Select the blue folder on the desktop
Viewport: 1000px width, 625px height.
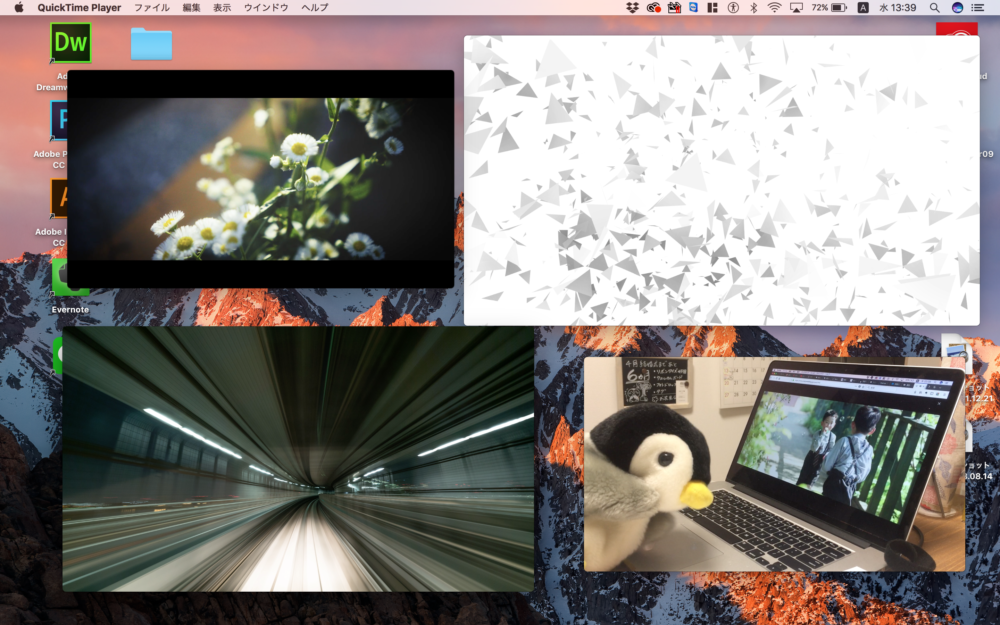(152, 44)
